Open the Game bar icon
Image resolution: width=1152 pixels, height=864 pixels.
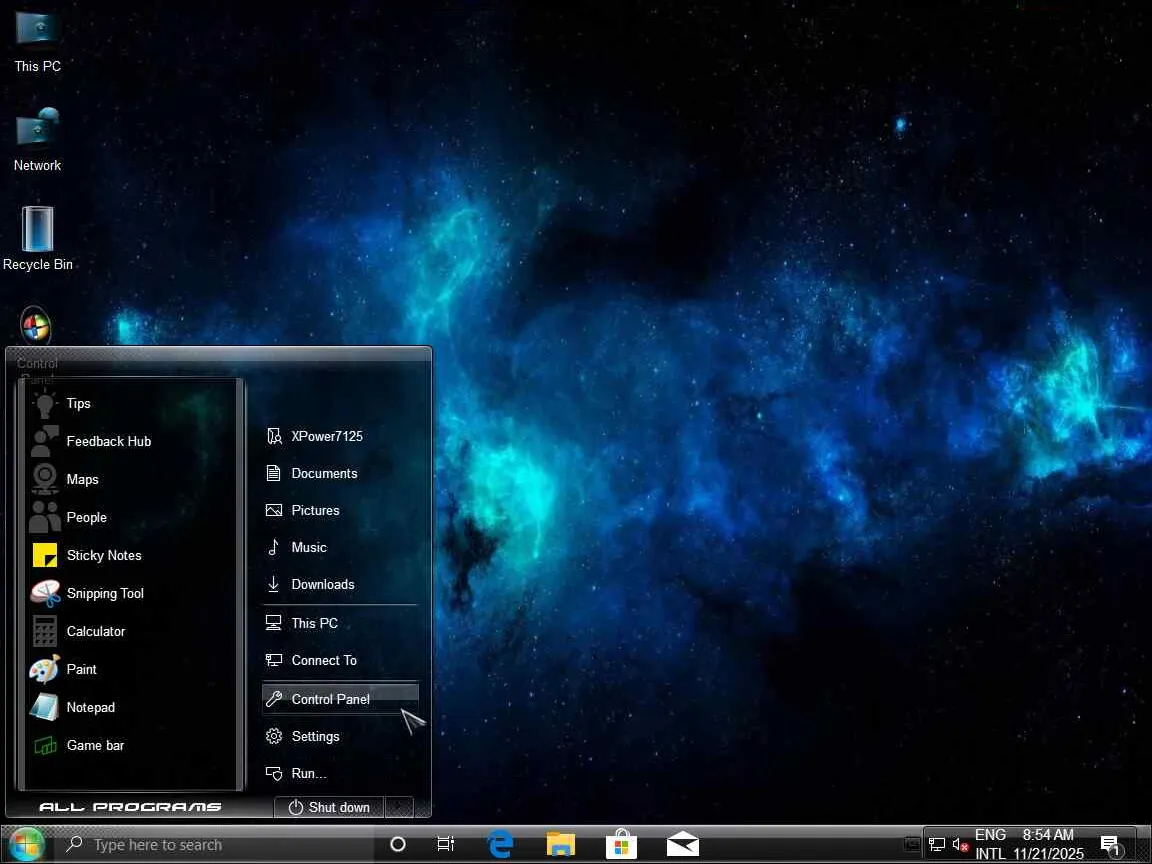(45, 746)
